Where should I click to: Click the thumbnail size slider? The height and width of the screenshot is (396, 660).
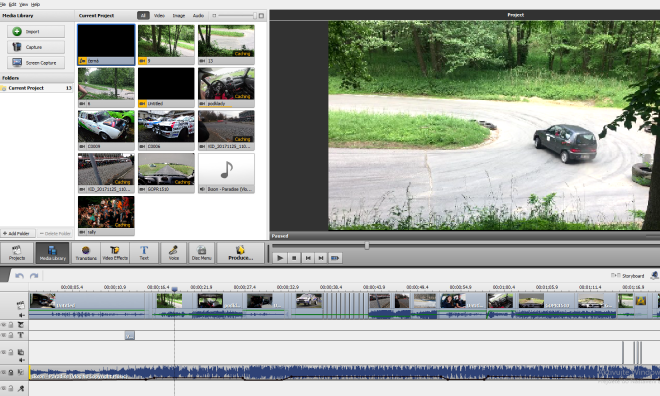coord(237,16)
